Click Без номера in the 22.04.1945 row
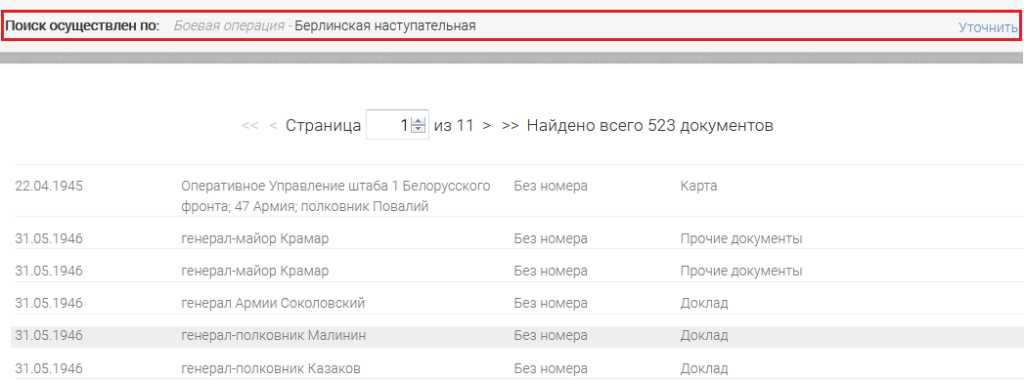Screen dimensions: 1024x380 click(x=551, y=186)
